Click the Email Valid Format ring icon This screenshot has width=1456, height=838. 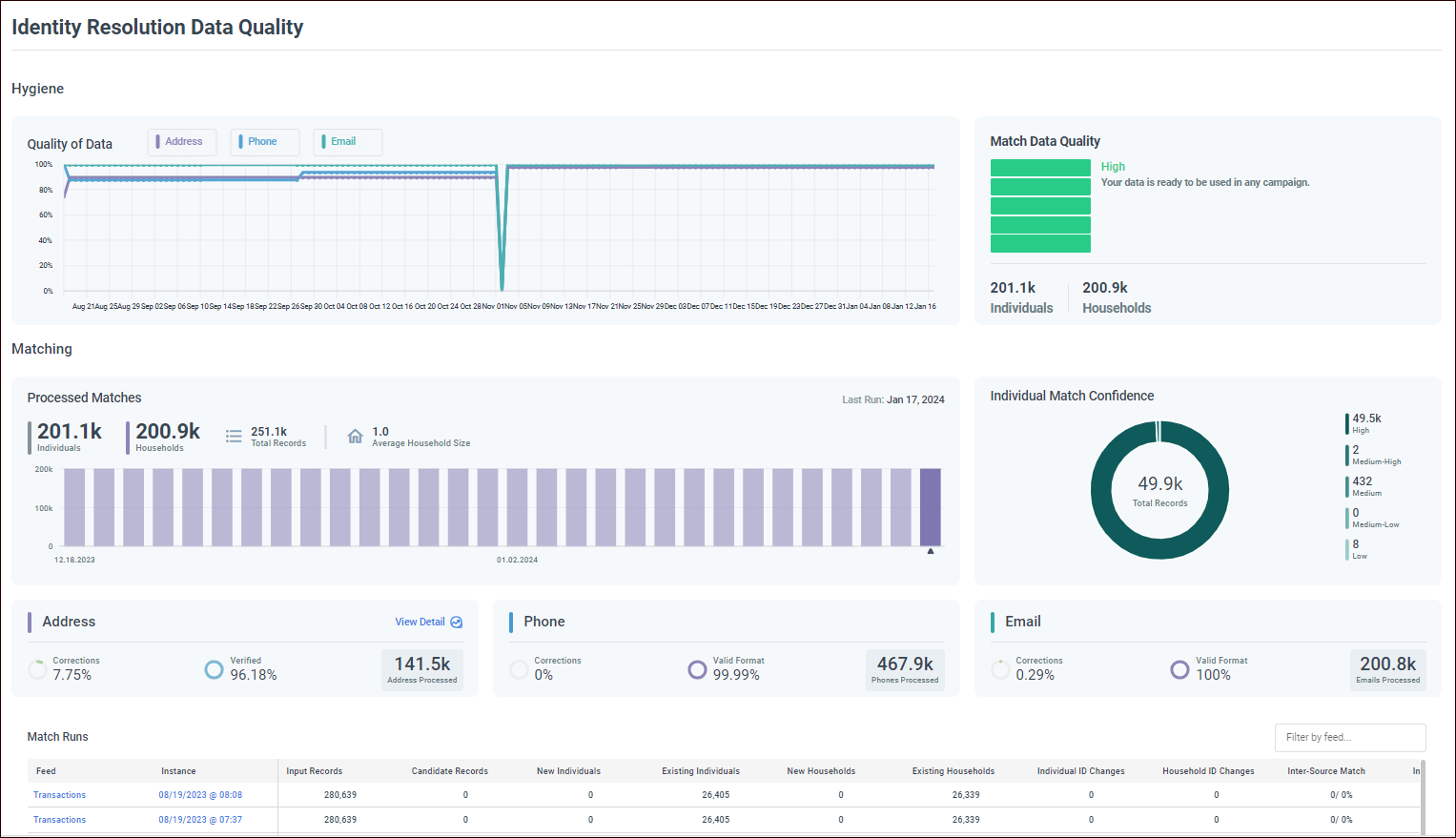point(1179,669)
